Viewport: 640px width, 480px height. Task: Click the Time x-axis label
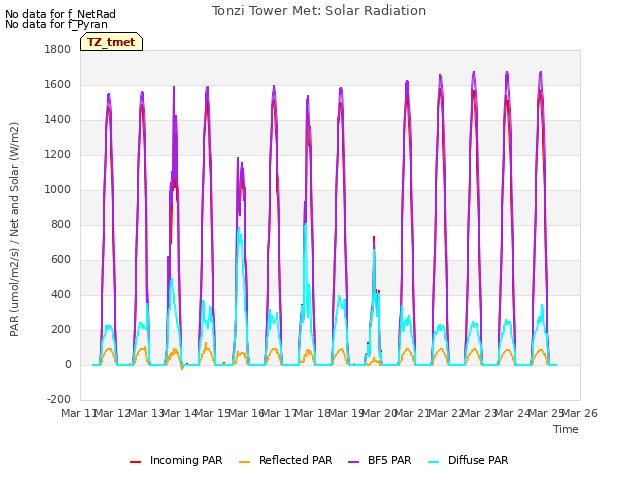(x=566, y=429)
